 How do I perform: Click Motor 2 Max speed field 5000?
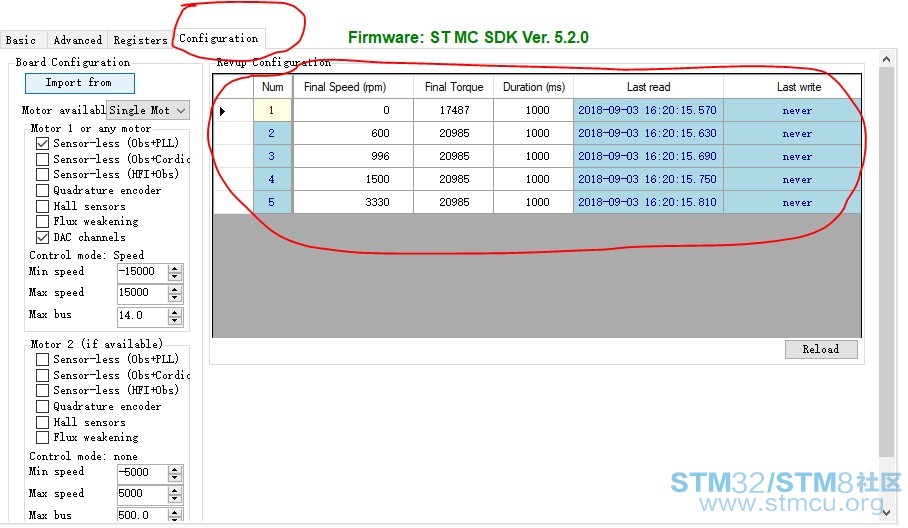point(142,494)
